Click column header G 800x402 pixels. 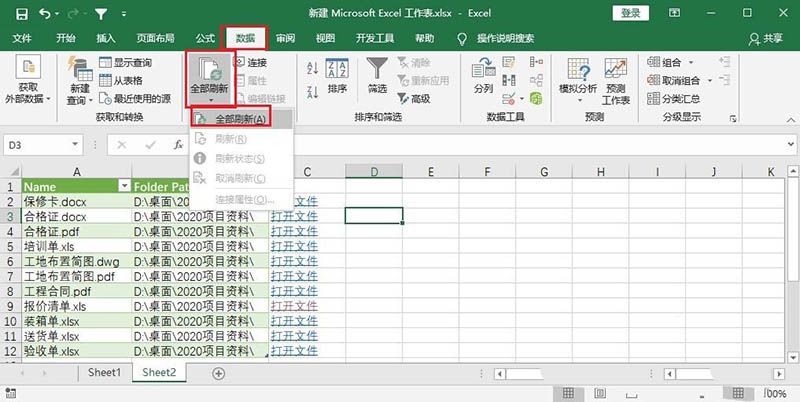545,172
